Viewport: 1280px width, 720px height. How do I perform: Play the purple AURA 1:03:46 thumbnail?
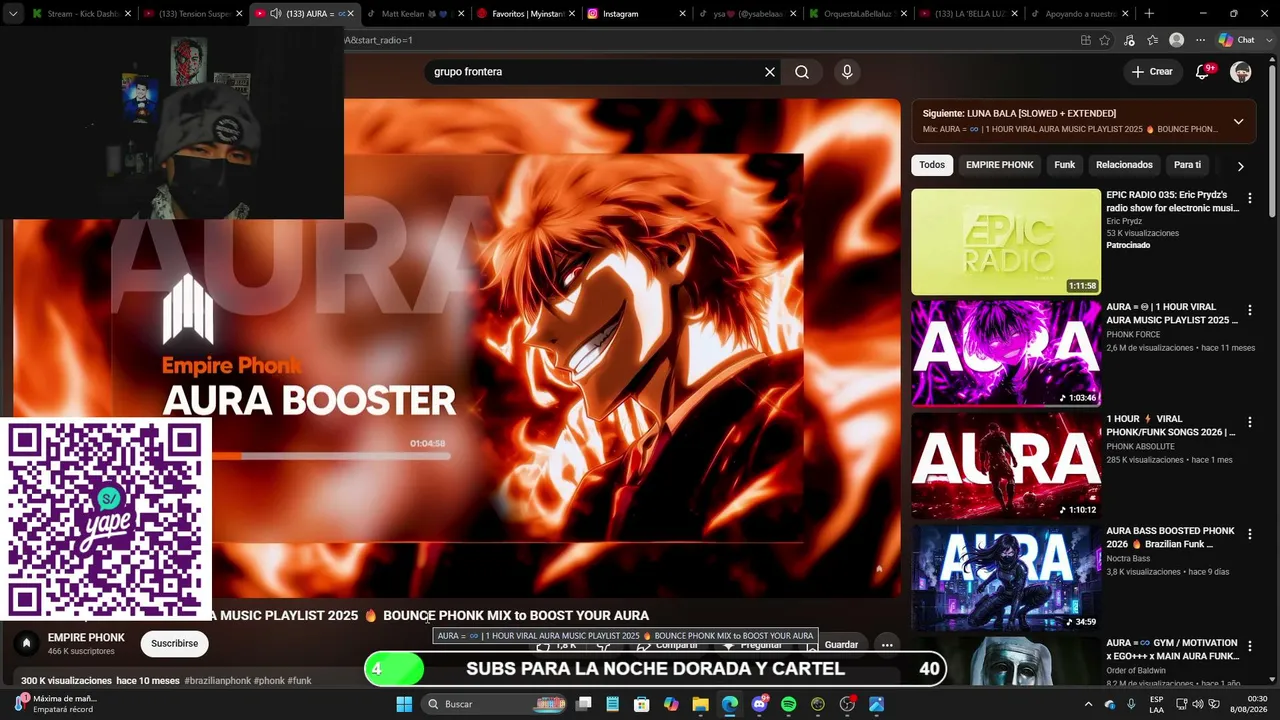1006,354
